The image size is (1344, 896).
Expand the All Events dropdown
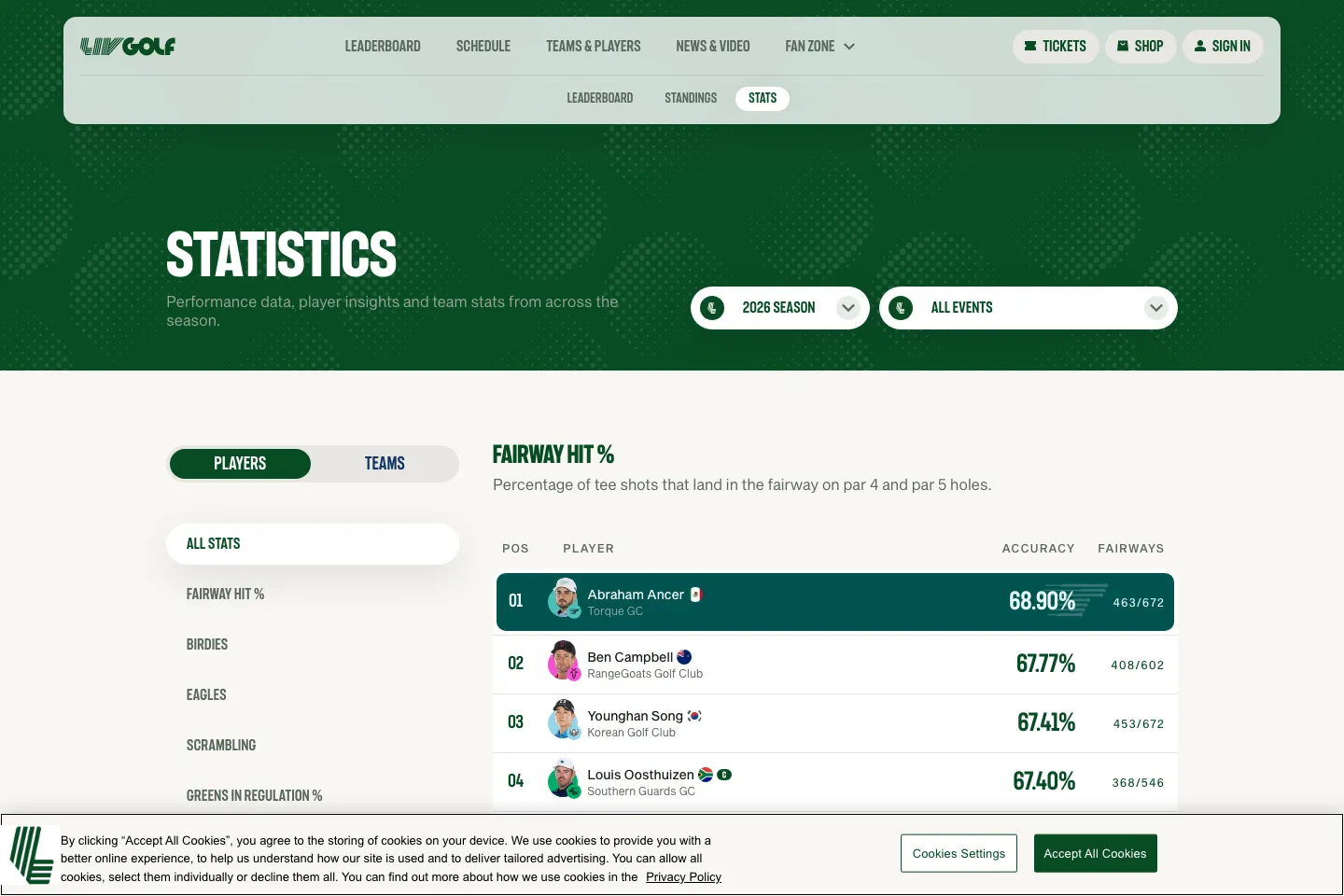pos(1029,308)
